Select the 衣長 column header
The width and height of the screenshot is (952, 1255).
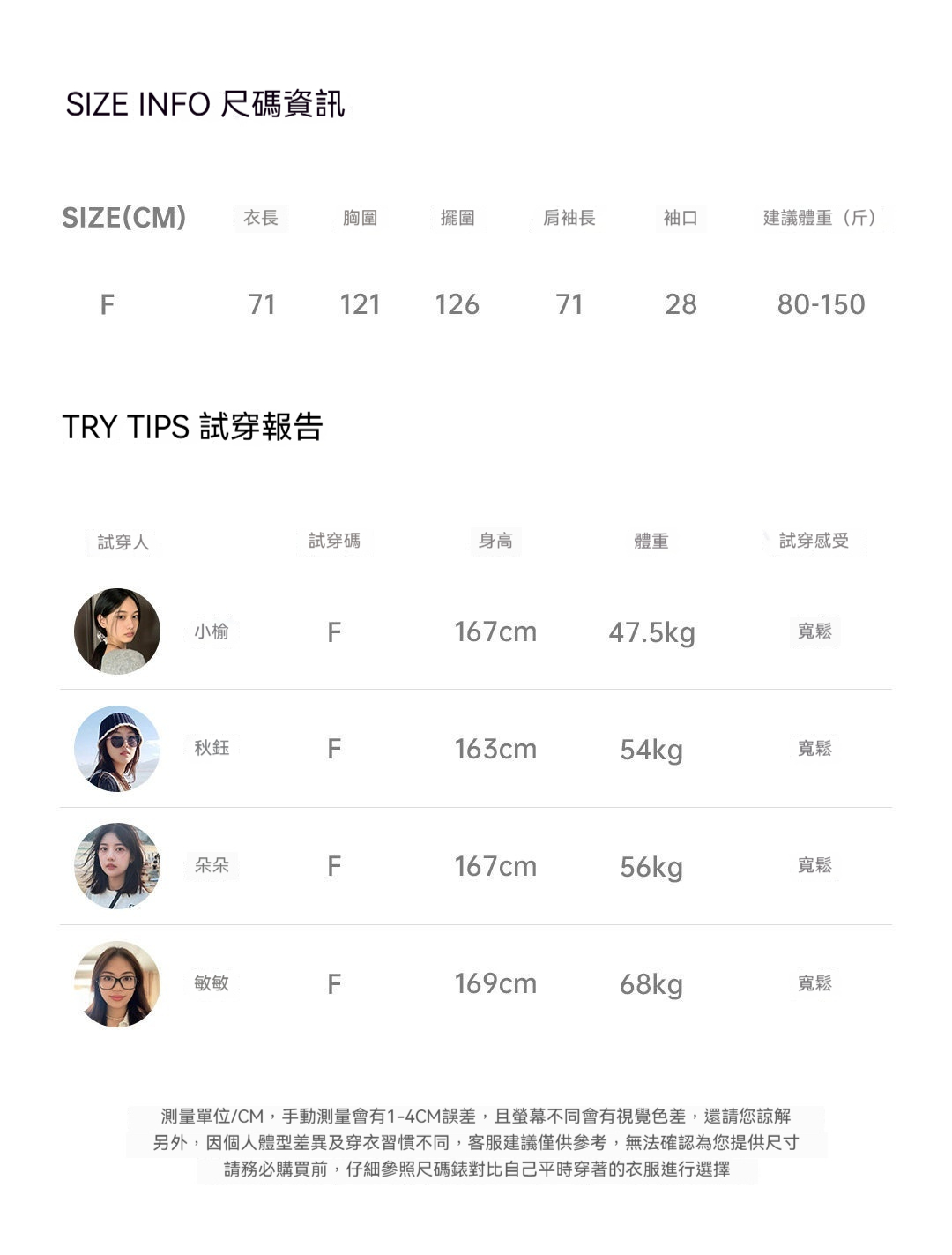261,218
